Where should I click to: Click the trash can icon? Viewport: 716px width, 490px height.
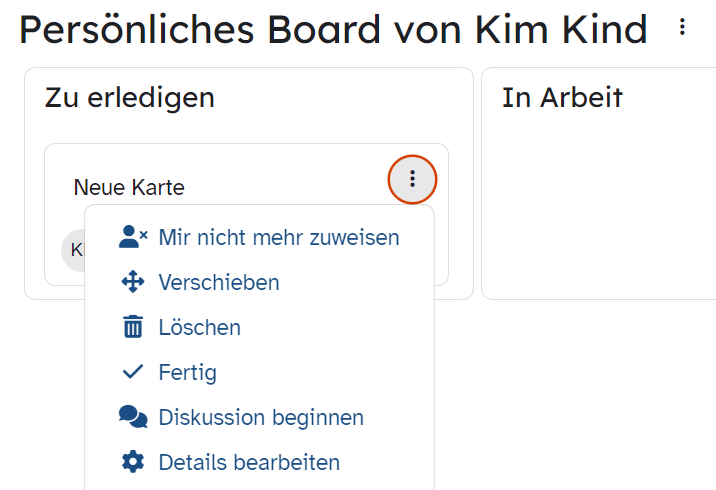(133, 327)
